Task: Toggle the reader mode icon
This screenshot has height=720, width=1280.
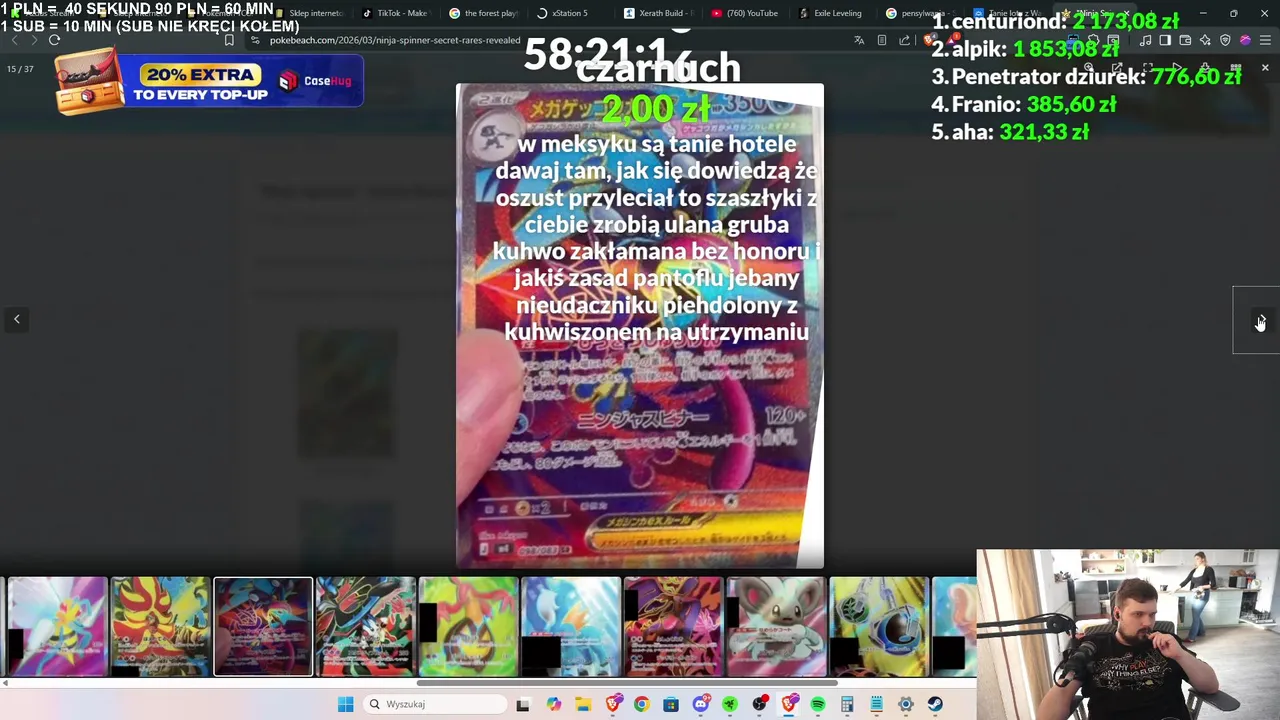Action: point(881,40)
